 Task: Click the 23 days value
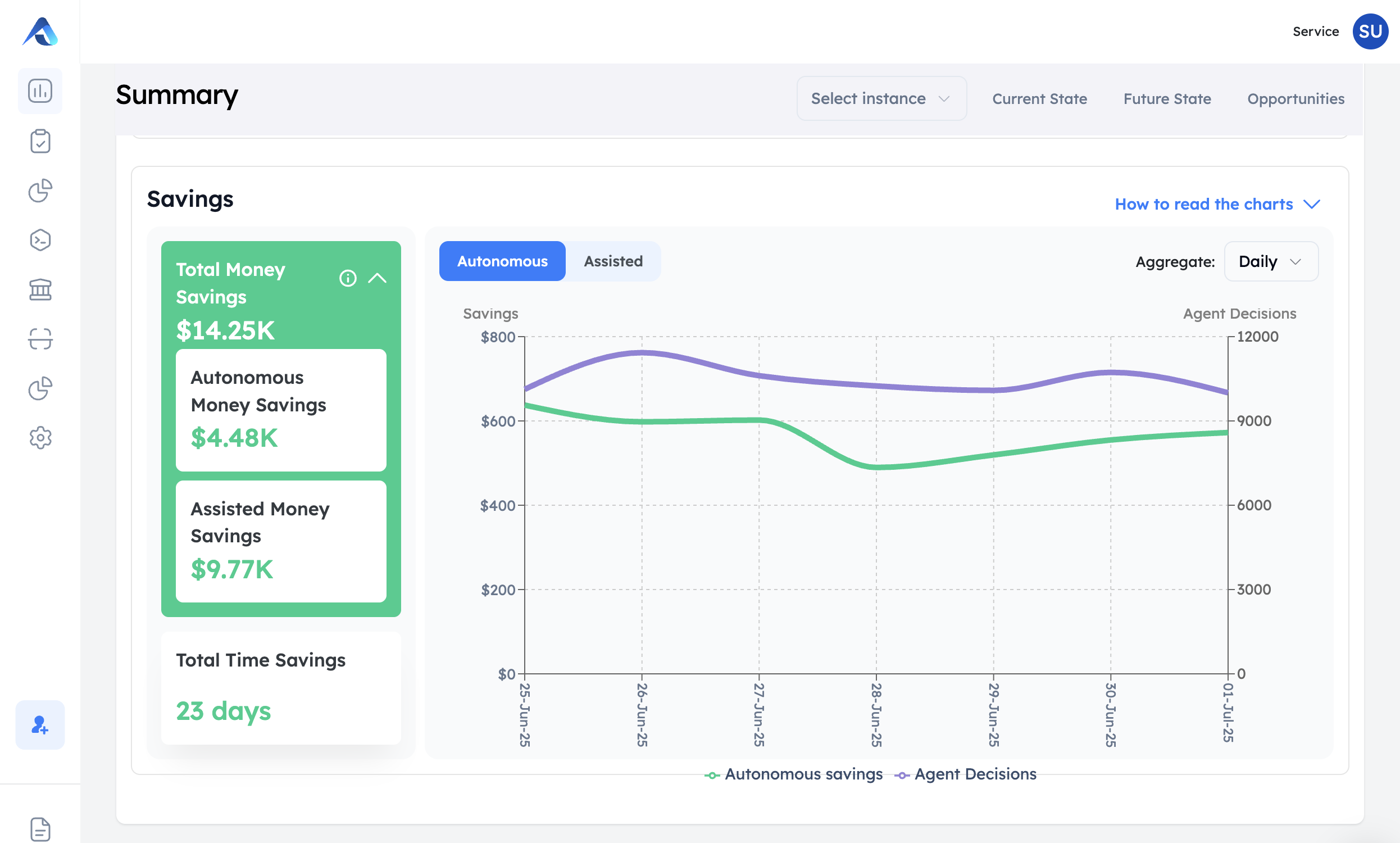pos(223,711)
